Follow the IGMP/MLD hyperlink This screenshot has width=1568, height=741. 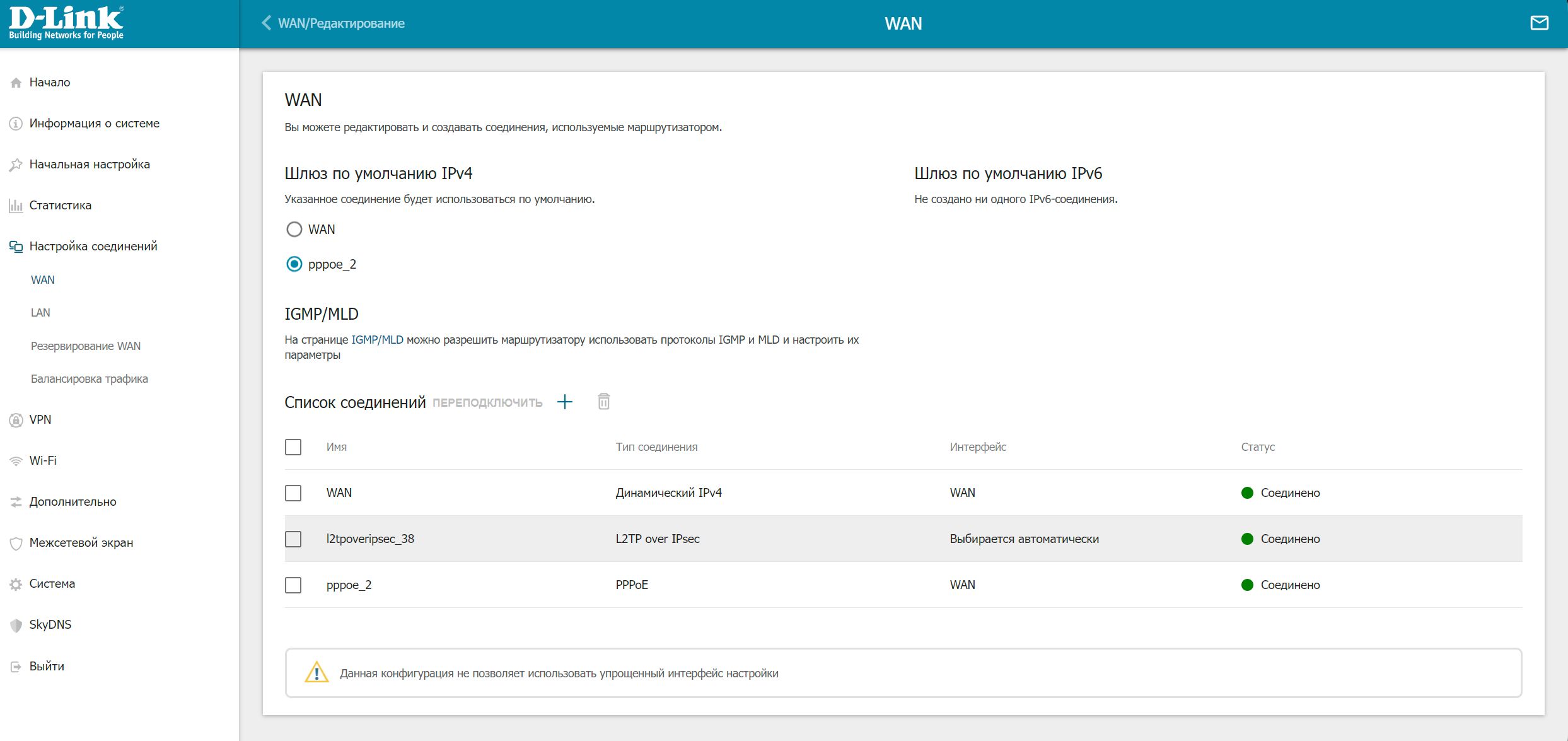(377, 340)
